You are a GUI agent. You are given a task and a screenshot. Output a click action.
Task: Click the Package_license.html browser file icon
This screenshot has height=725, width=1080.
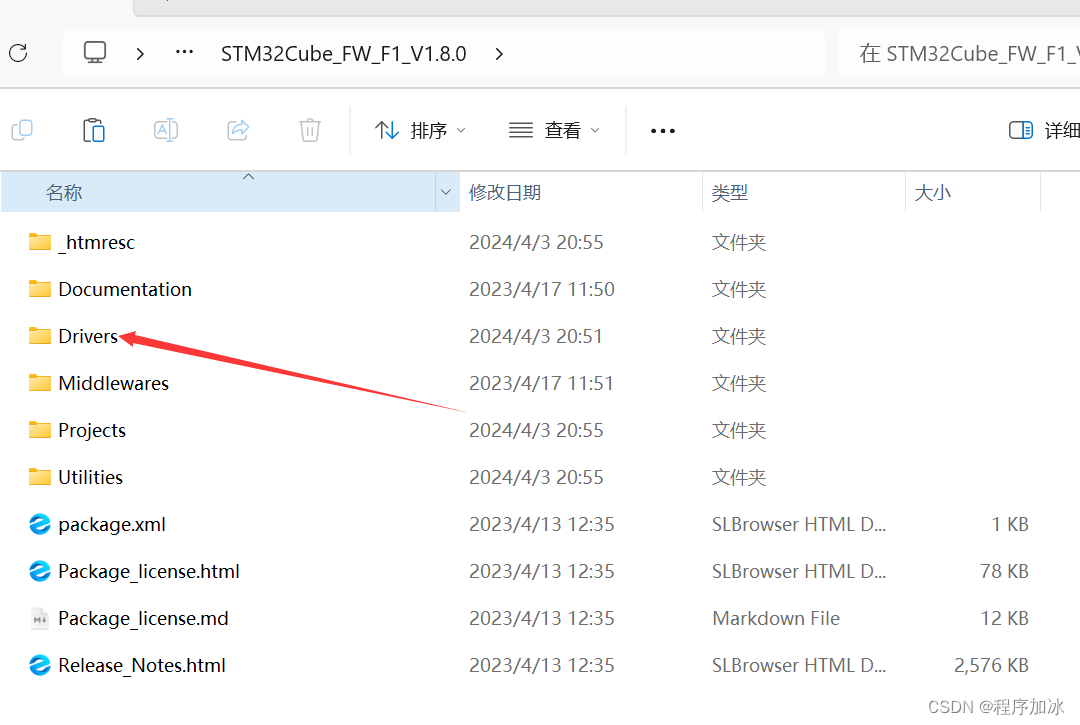40,571
